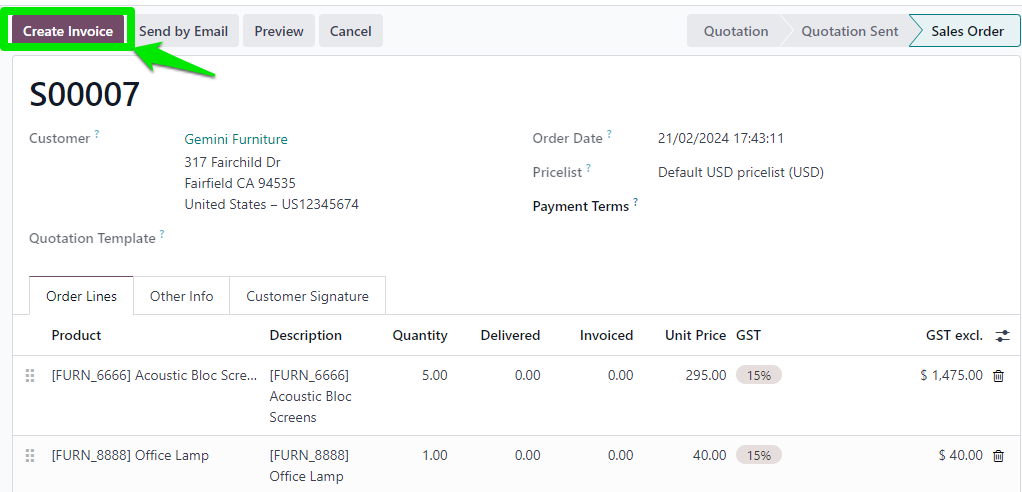The image size is (1022, 492).
Task: Show the Payment Terms help question mark
Action: [635, 201]
